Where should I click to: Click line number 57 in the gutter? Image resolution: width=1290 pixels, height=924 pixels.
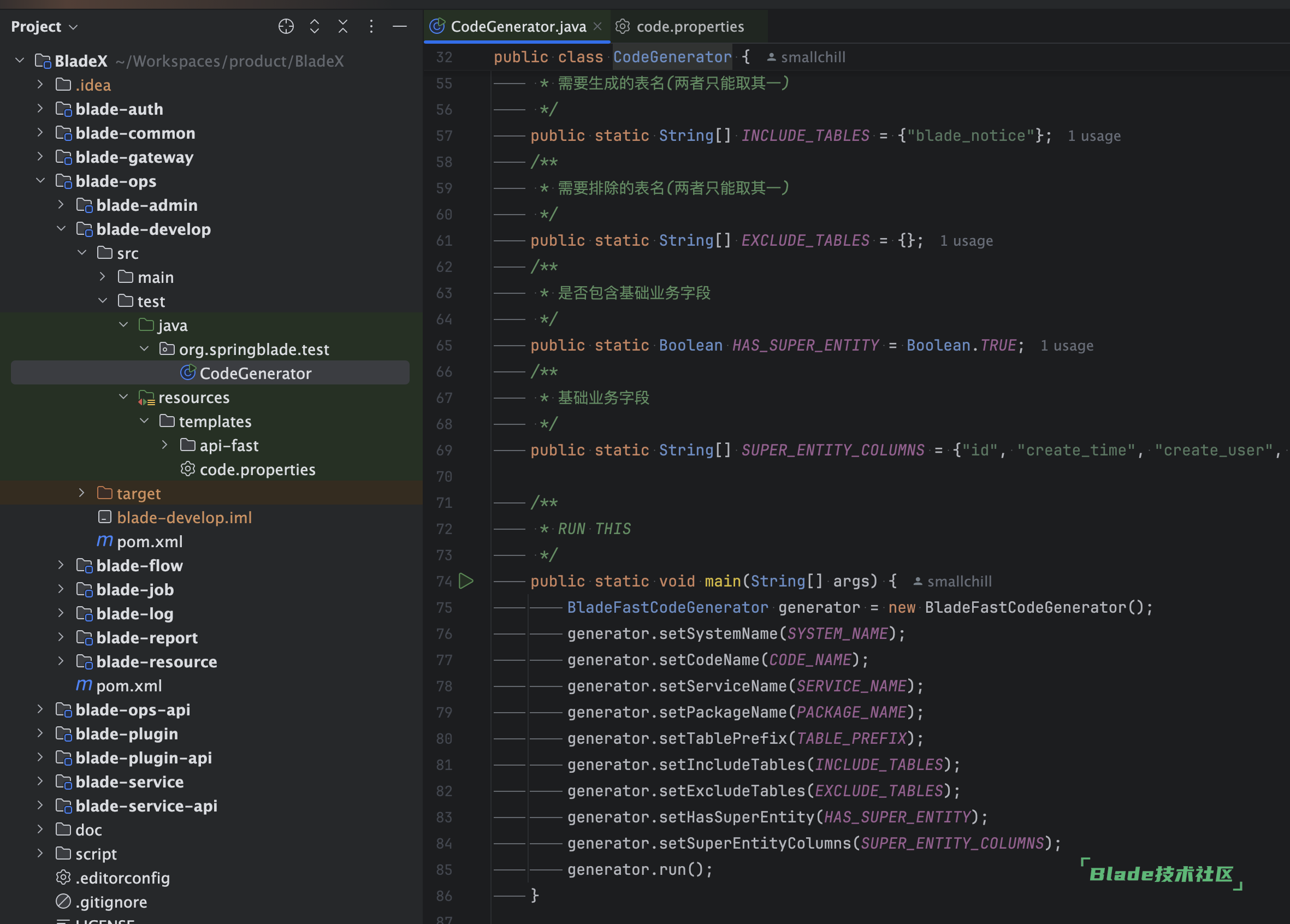coord(443,136)
